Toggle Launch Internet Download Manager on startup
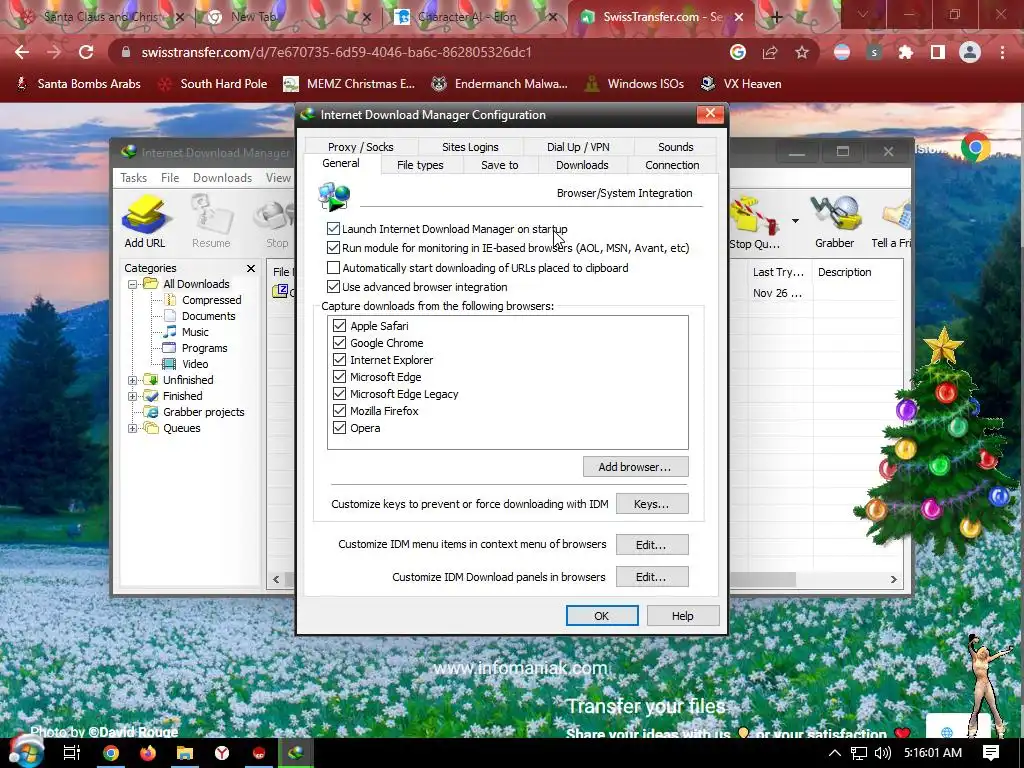The width and height of the screenshot is (1024, 768). 333,229
